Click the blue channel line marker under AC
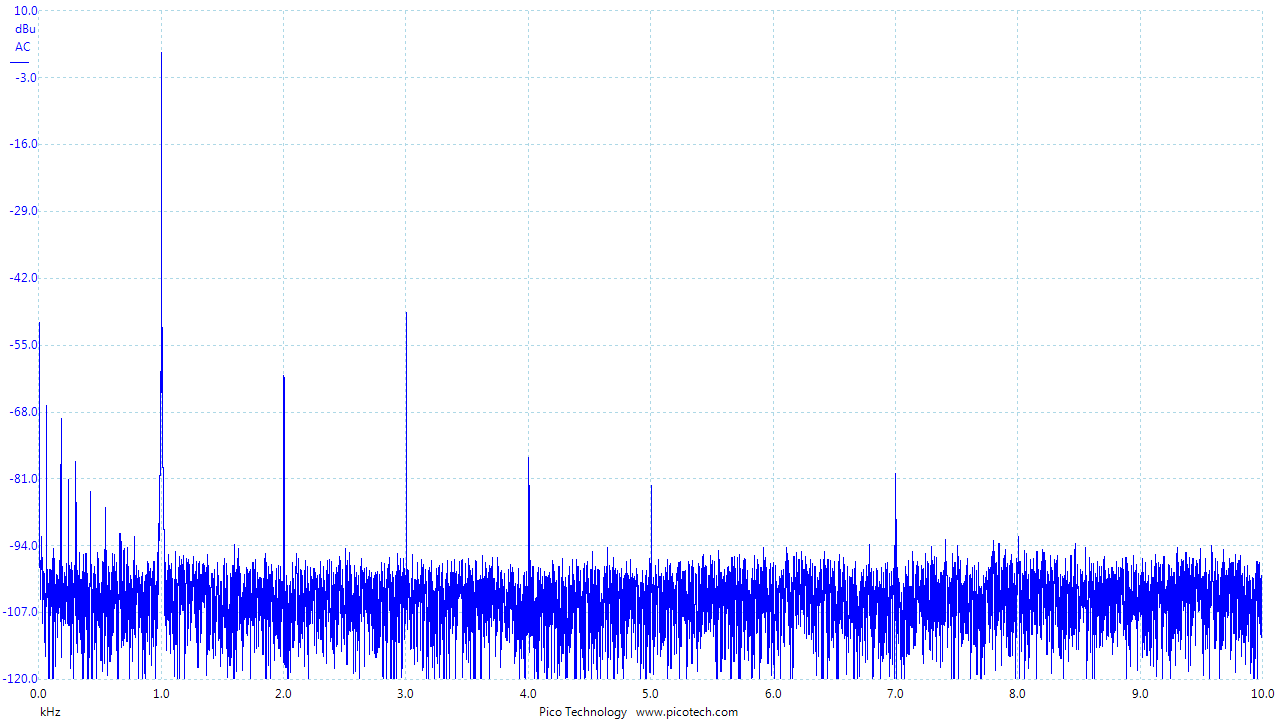This screenshot has width=1280, height=720. tap(20, 63)
